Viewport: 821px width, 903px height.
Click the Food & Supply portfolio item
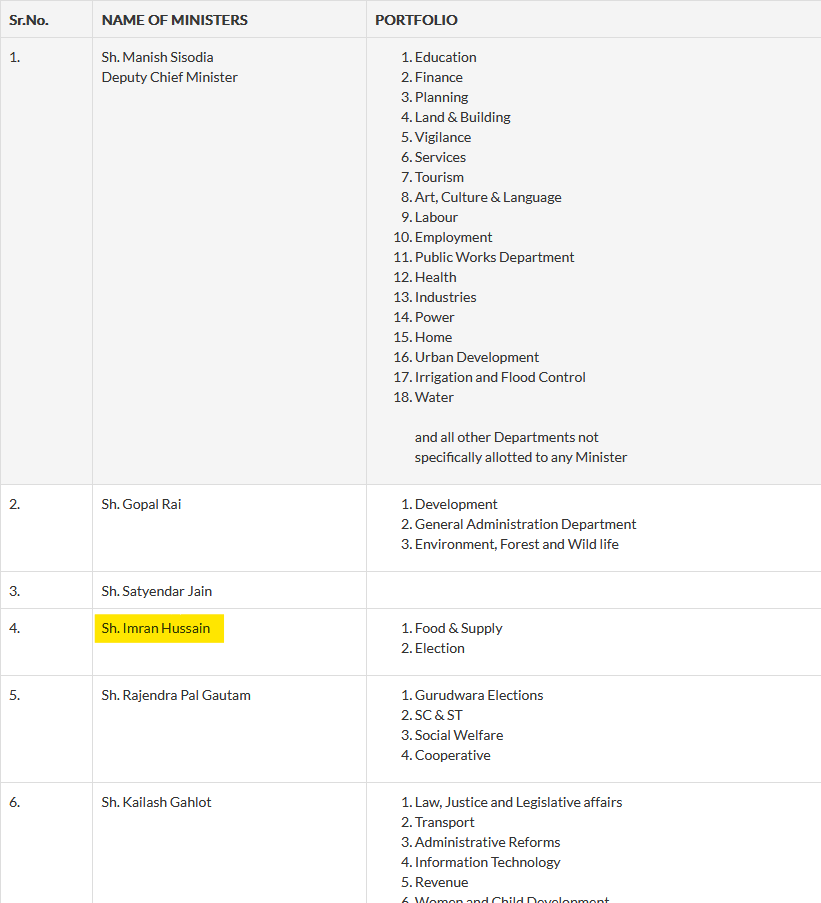[458, 628]
